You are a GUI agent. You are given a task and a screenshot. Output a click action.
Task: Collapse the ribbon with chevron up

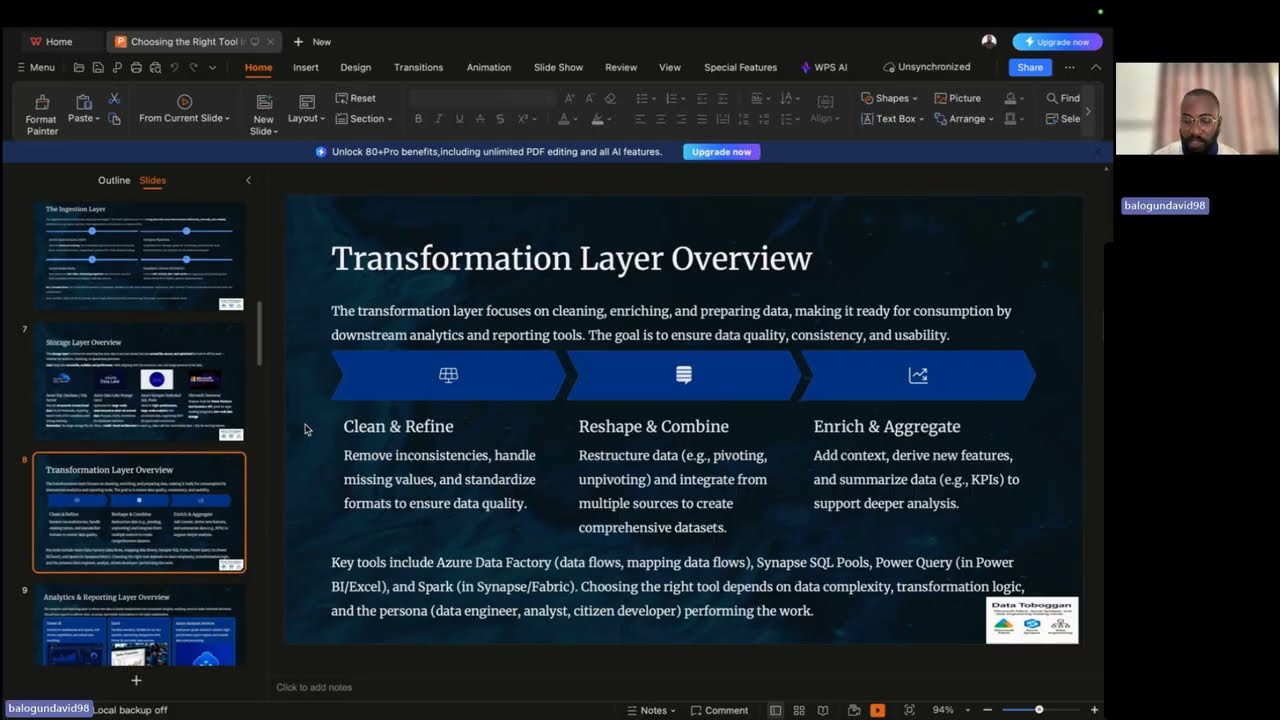[x=1096, y=67]
